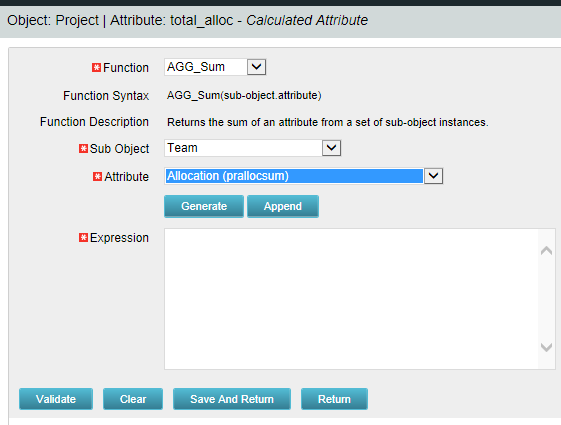Image resolution: width=561 pixels, height=425 pixels.
Task: Clear the expression
Action: pyautogui.click(x=133, y=399)
